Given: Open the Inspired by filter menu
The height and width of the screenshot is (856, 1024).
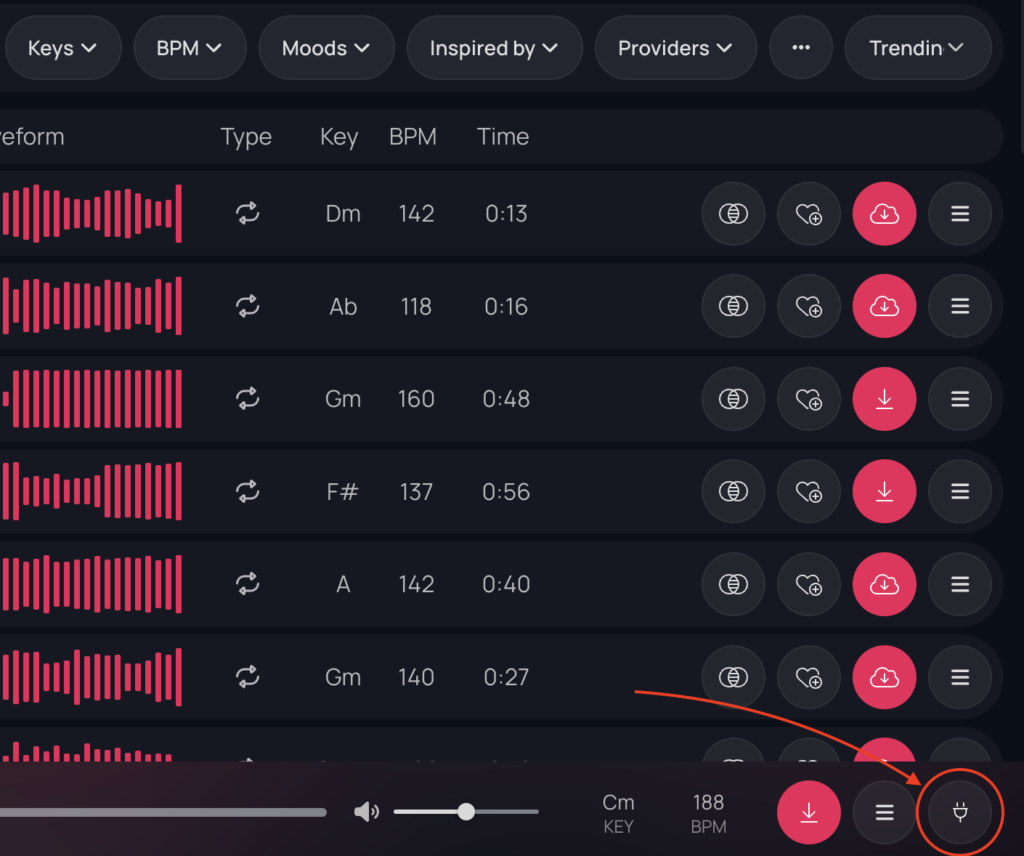Looking at the screenshot, I should pyautogui.click(x=493, y=48).
